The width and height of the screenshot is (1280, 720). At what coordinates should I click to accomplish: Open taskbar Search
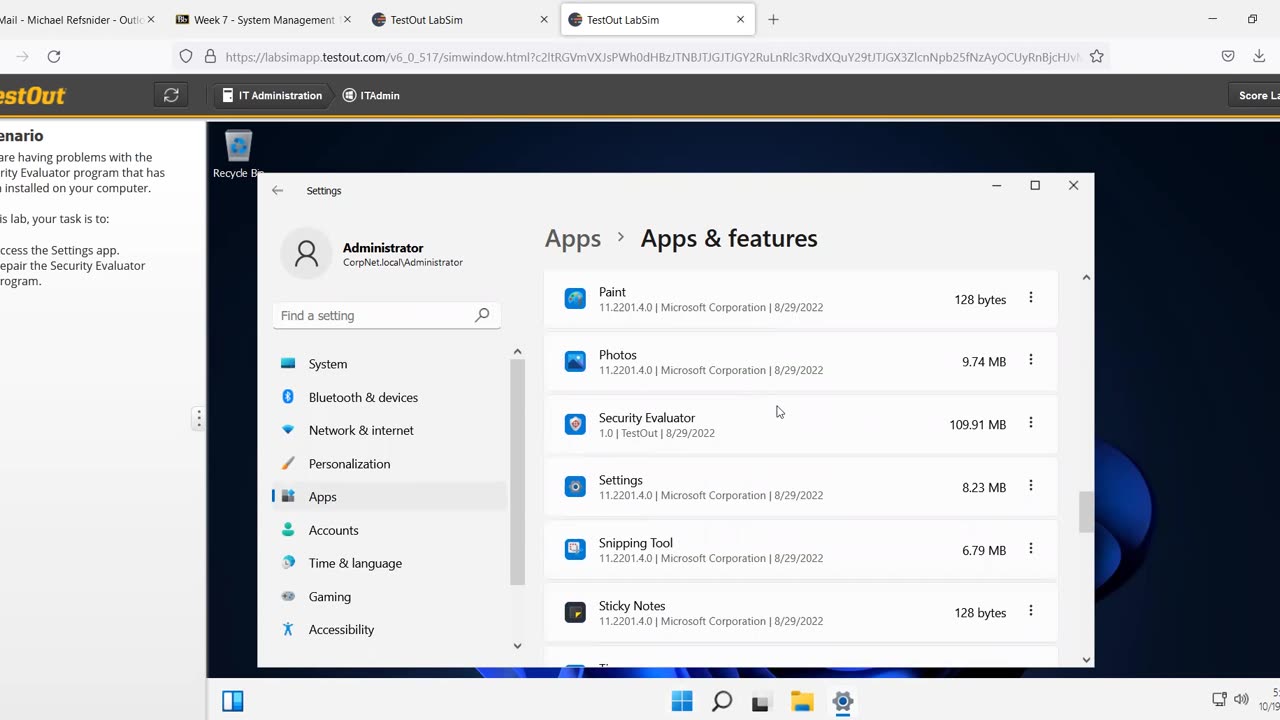coord(722,701)
